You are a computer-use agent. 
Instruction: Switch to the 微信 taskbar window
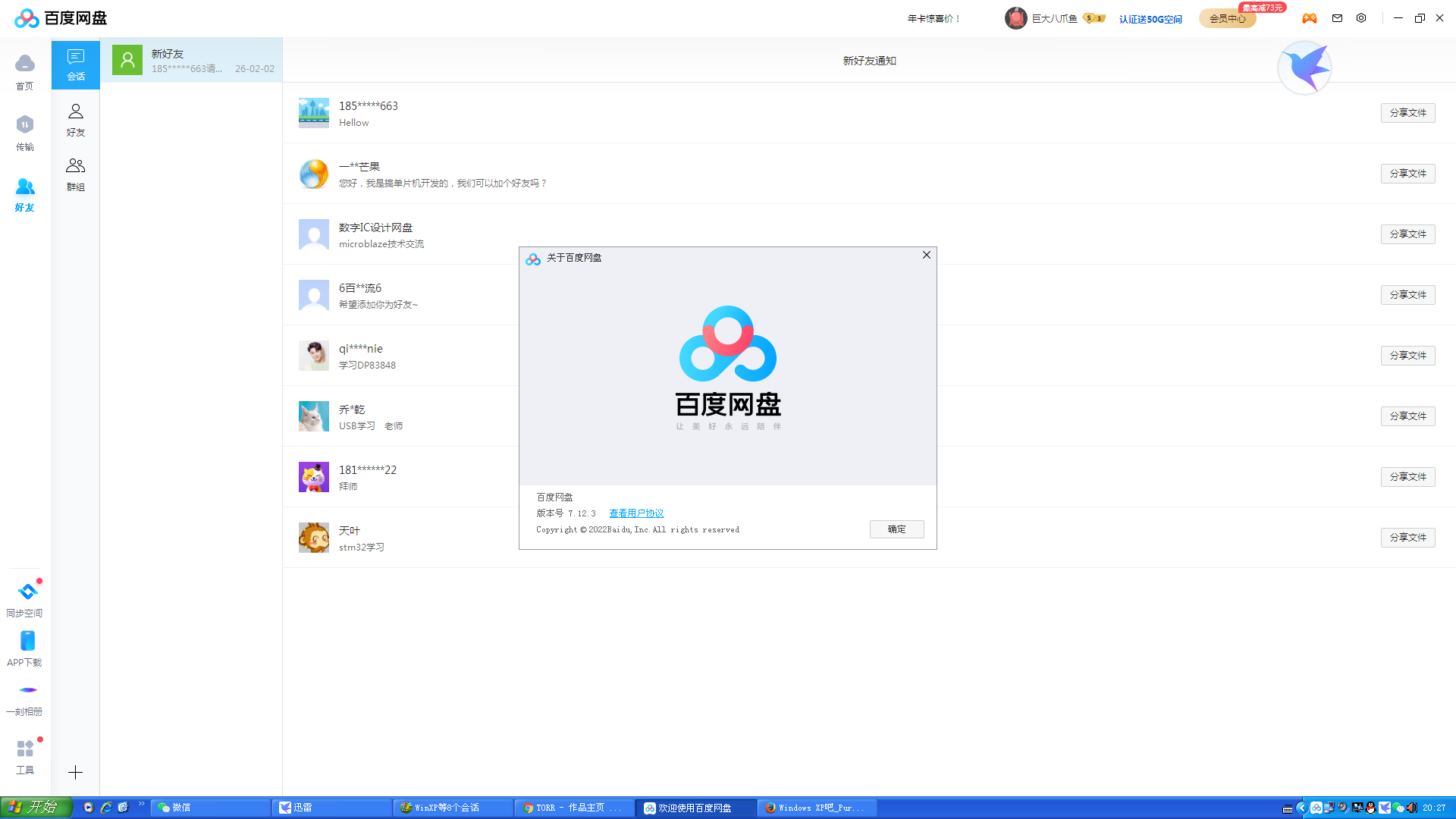tap(209, 808)
